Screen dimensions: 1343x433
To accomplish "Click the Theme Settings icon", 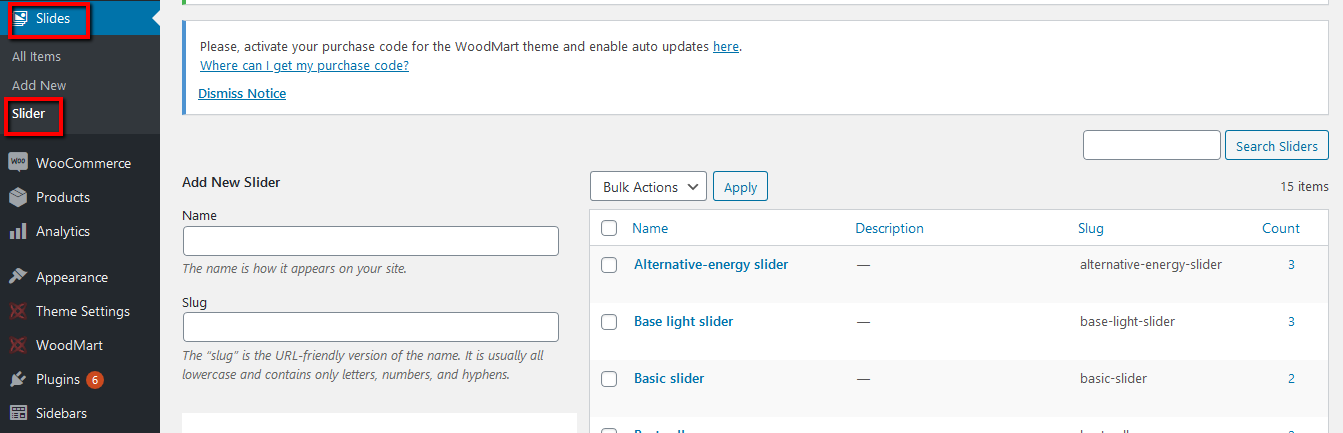I will (18, 311).
